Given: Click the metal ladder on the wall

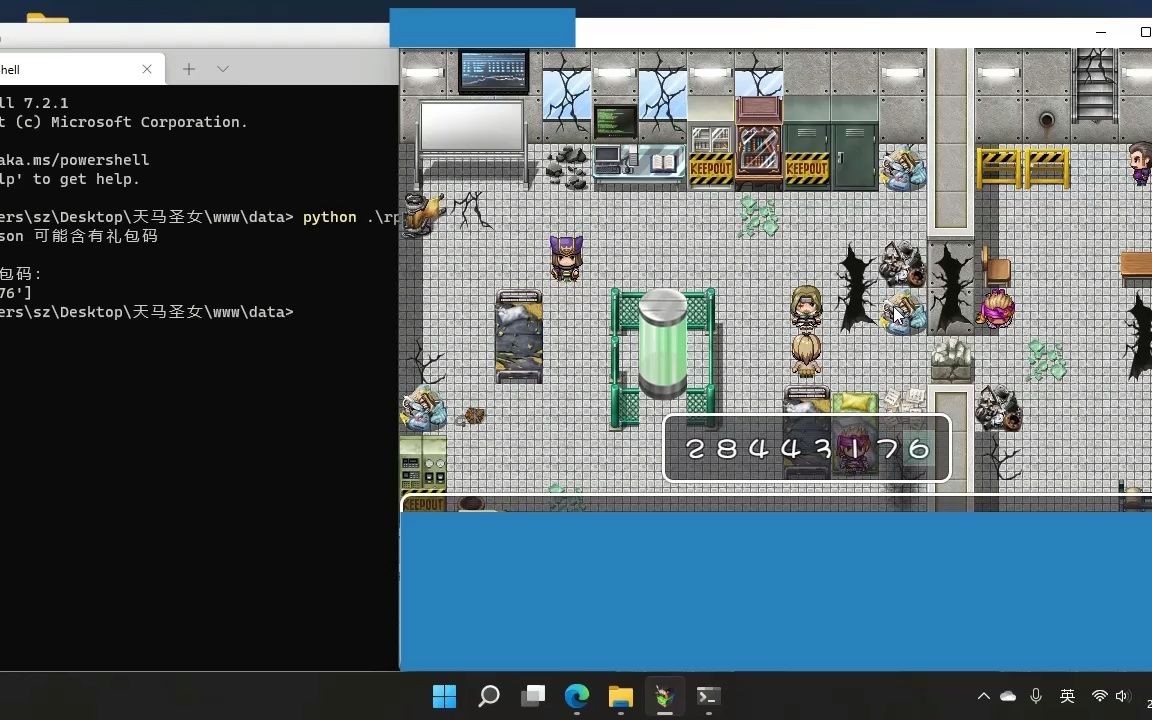Looking at the screenshot, I should pyautogui.click(x=1095, y=85).
